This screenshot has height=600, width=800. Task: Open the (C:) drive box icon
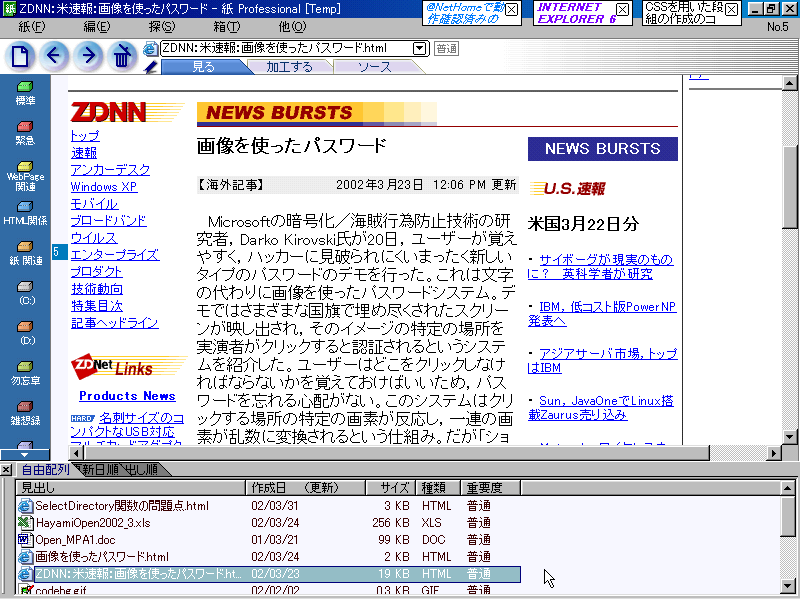point(25,288)
